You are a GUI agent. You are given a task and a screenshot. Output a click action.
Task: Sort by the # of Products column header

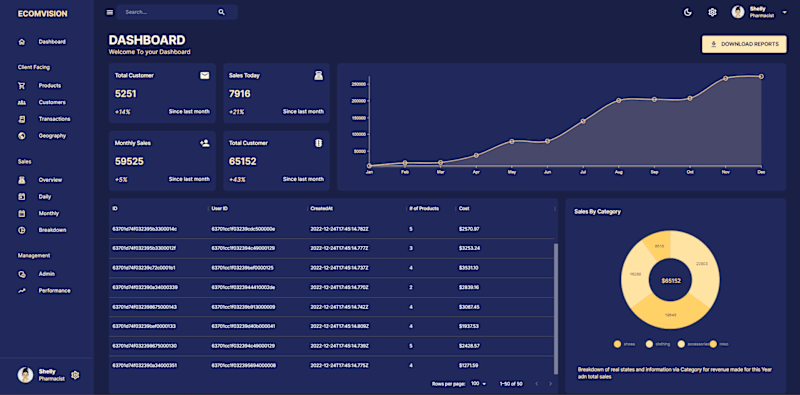(424, 209)
